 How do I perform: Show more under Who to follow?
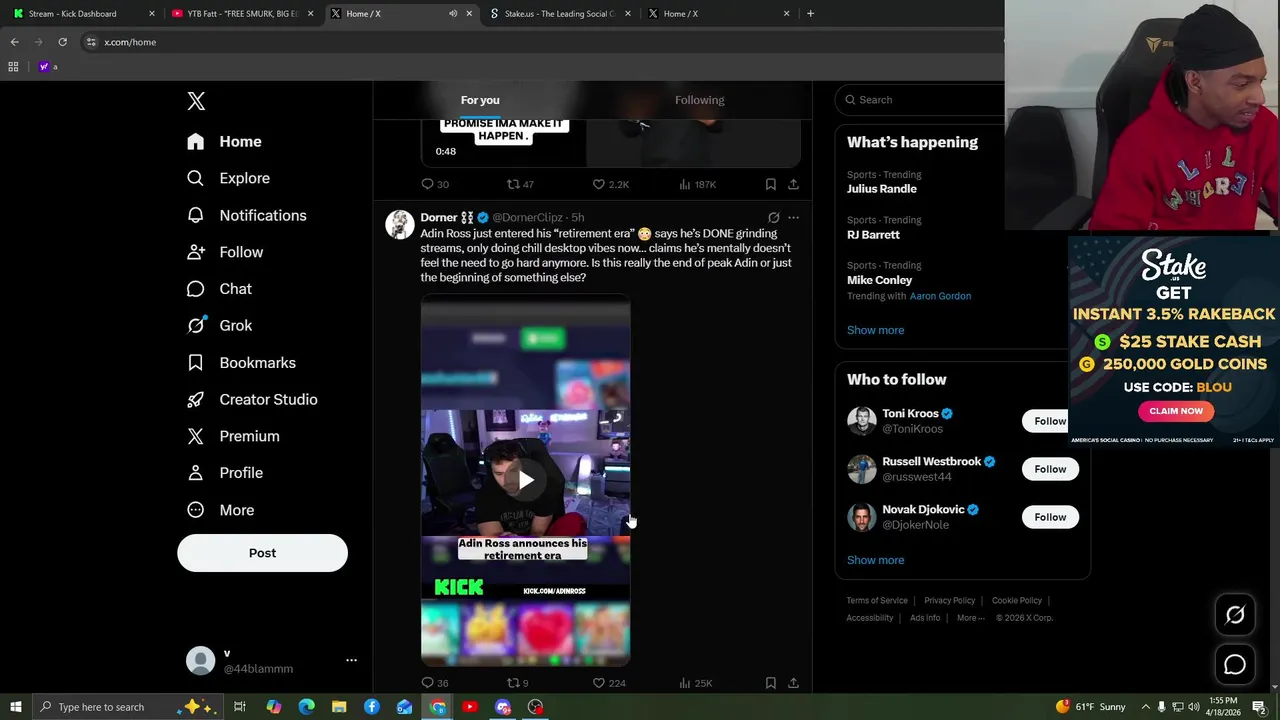coord(875,560)
